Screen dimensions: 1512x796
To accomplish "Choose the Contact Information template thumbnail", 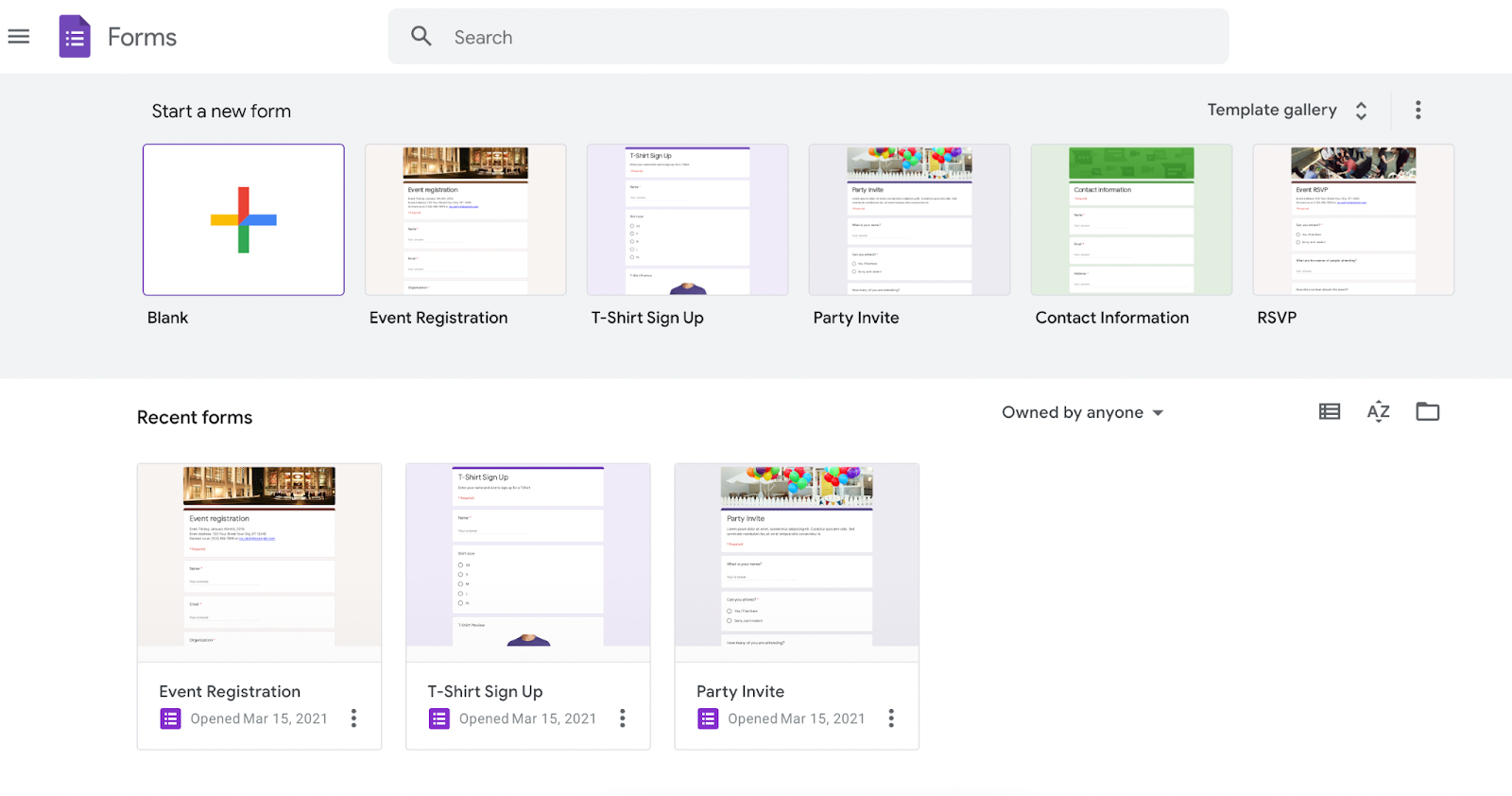I will (x=1132, y=219).
